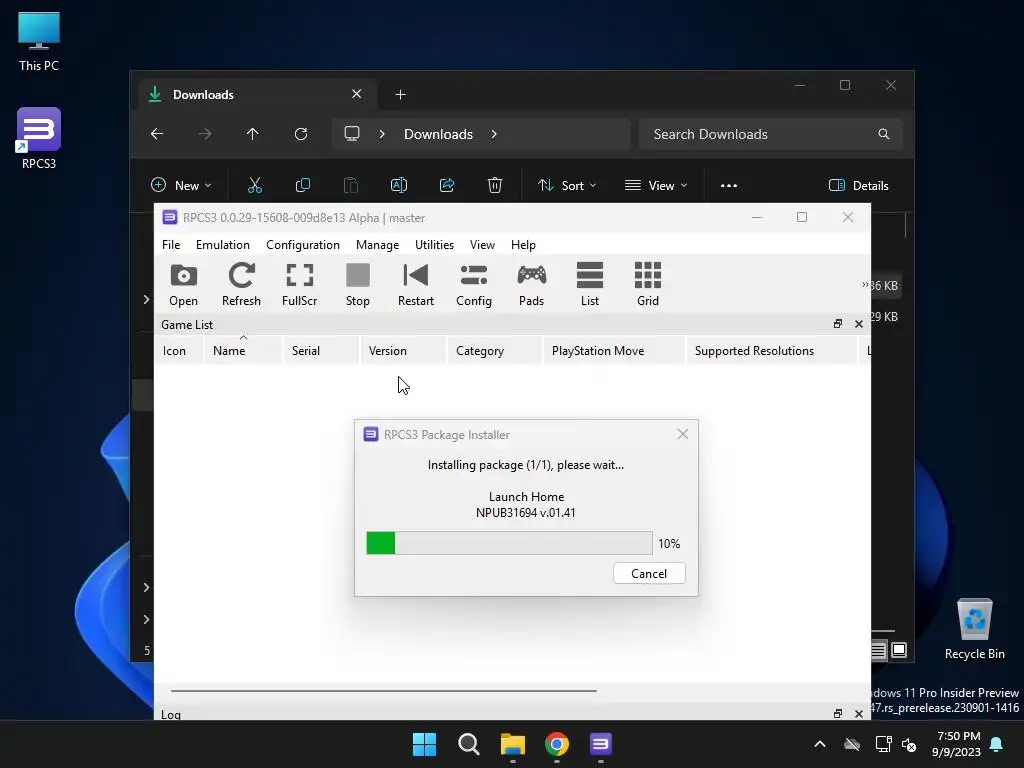
Task: Sort game list by Serial column
Action: pyautogui.click(x=321, y=351)
